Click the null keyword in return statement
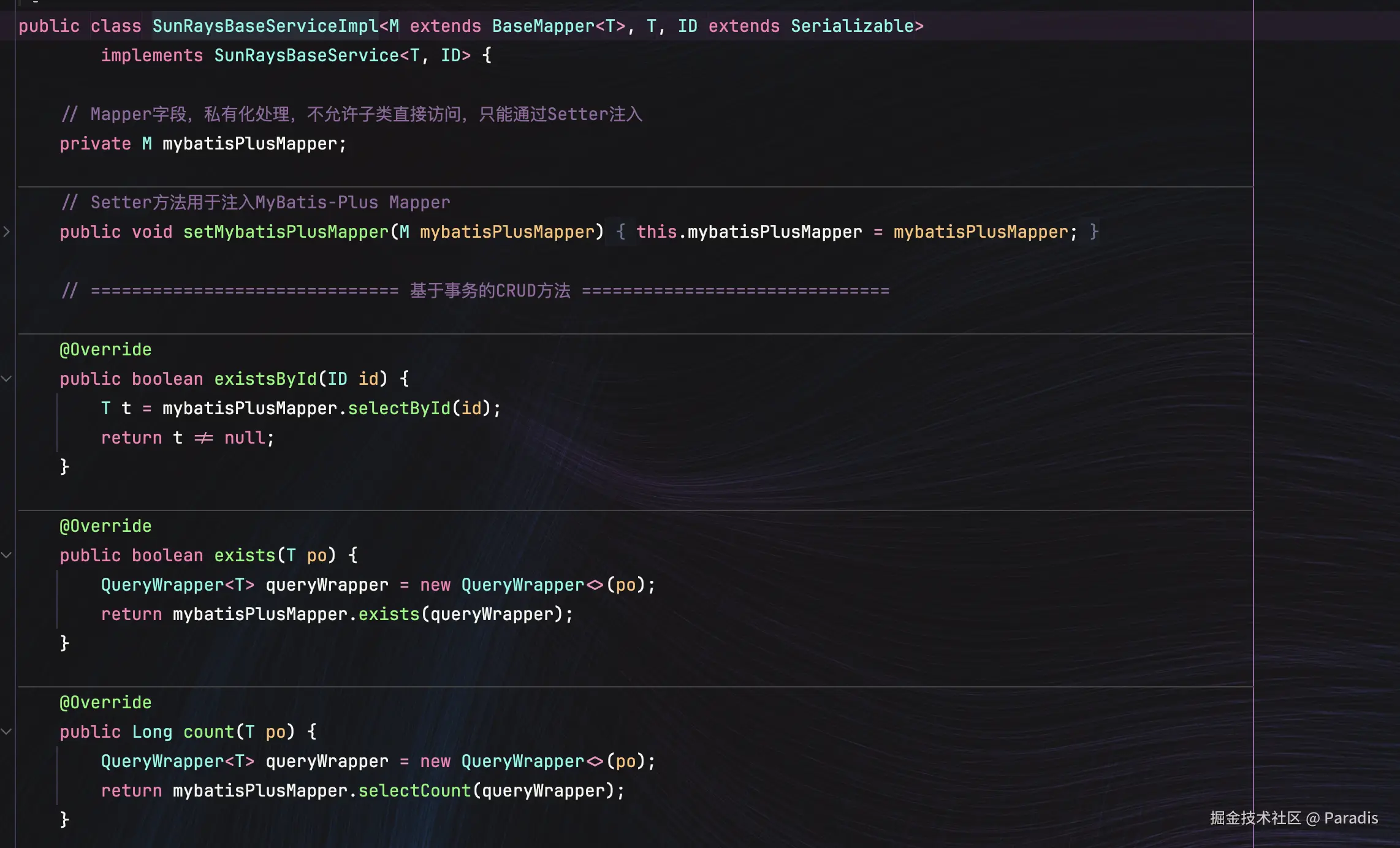1400x848 pixels. pyautogui.click(x=245, y=437)
